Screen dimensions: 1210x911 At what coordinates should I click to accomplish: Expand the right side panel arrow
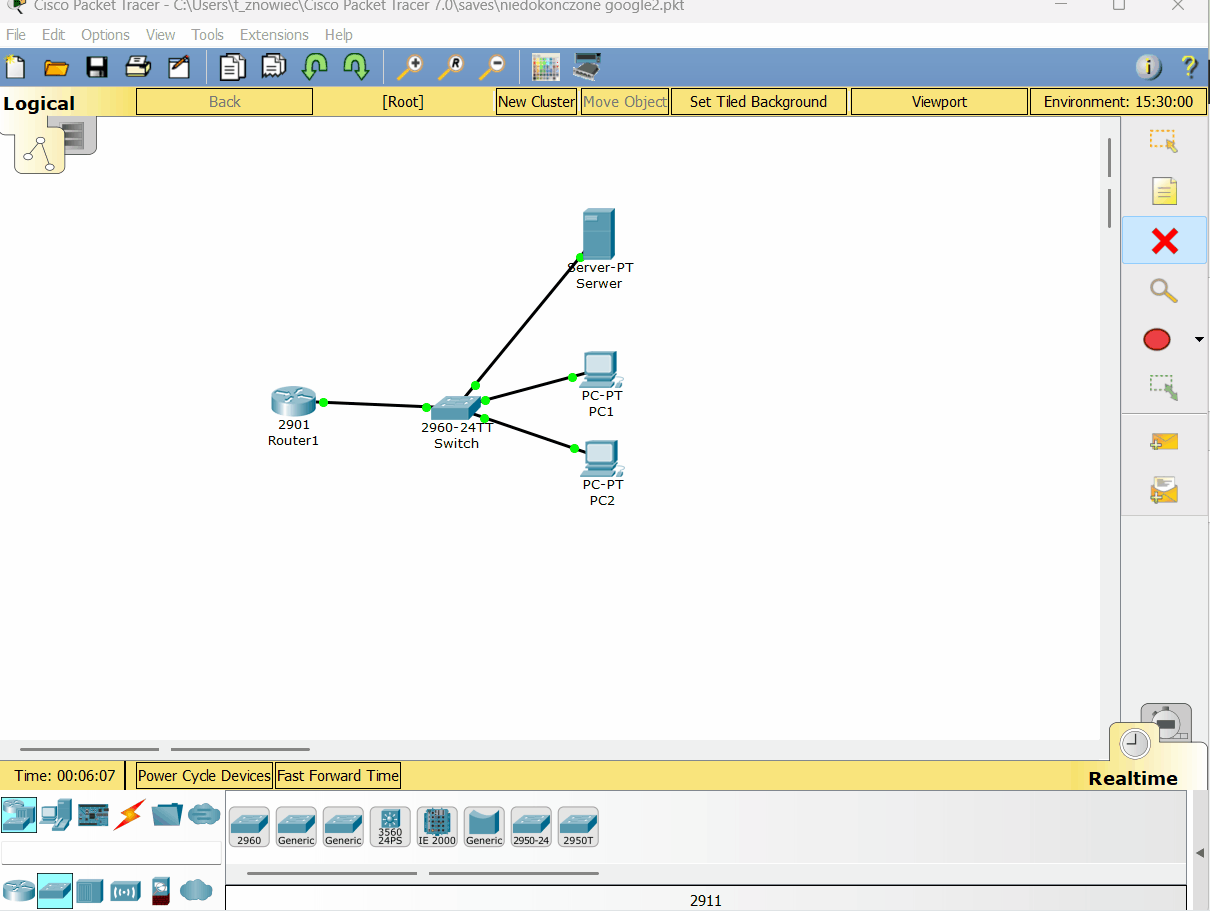(x=1200, y=853)
